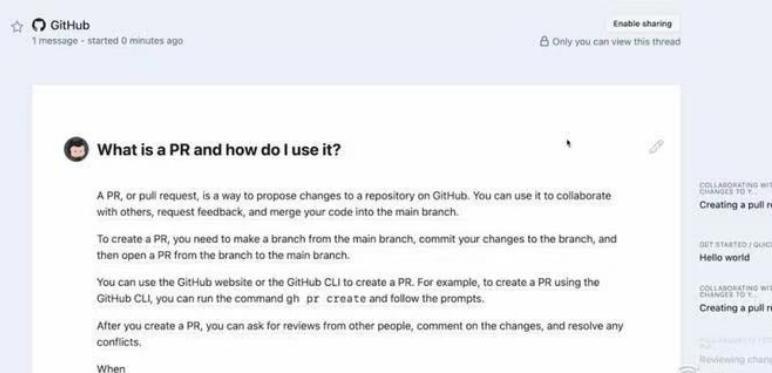This screenshot has height=373, width=772.
Task: Star this thread with the star icon
Action: pyautogui.click(x=17, y=27)
